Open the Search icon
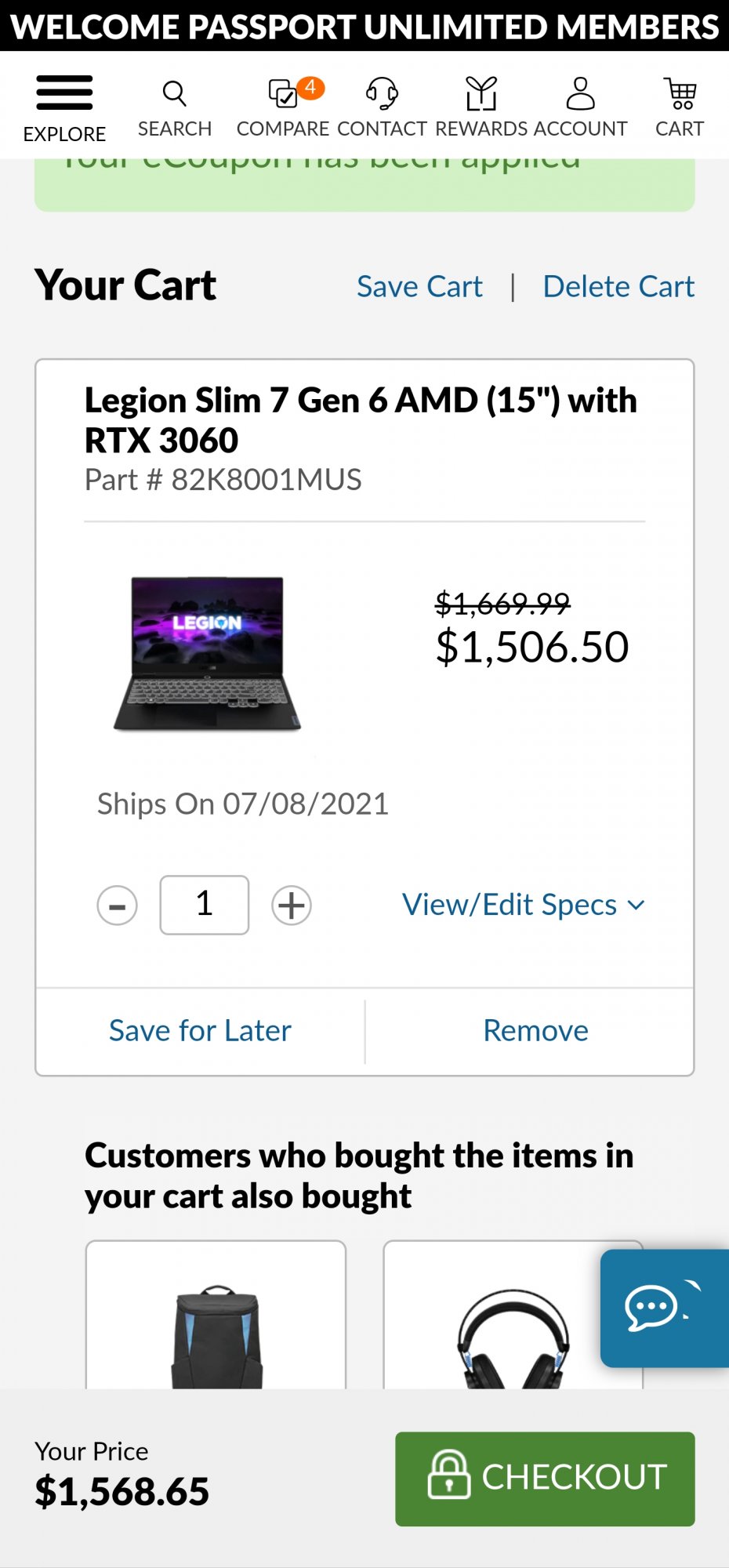This screenshot has width=729, height=1568. pos(174,93)
